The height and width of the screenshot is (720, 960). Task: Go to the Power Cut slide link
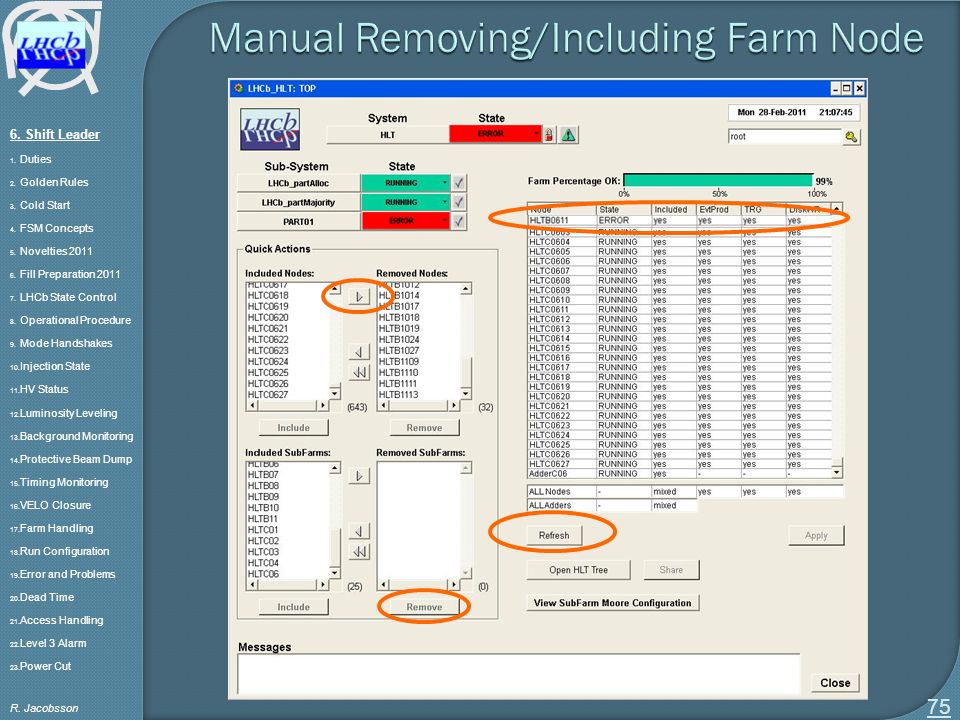[45, 666]
